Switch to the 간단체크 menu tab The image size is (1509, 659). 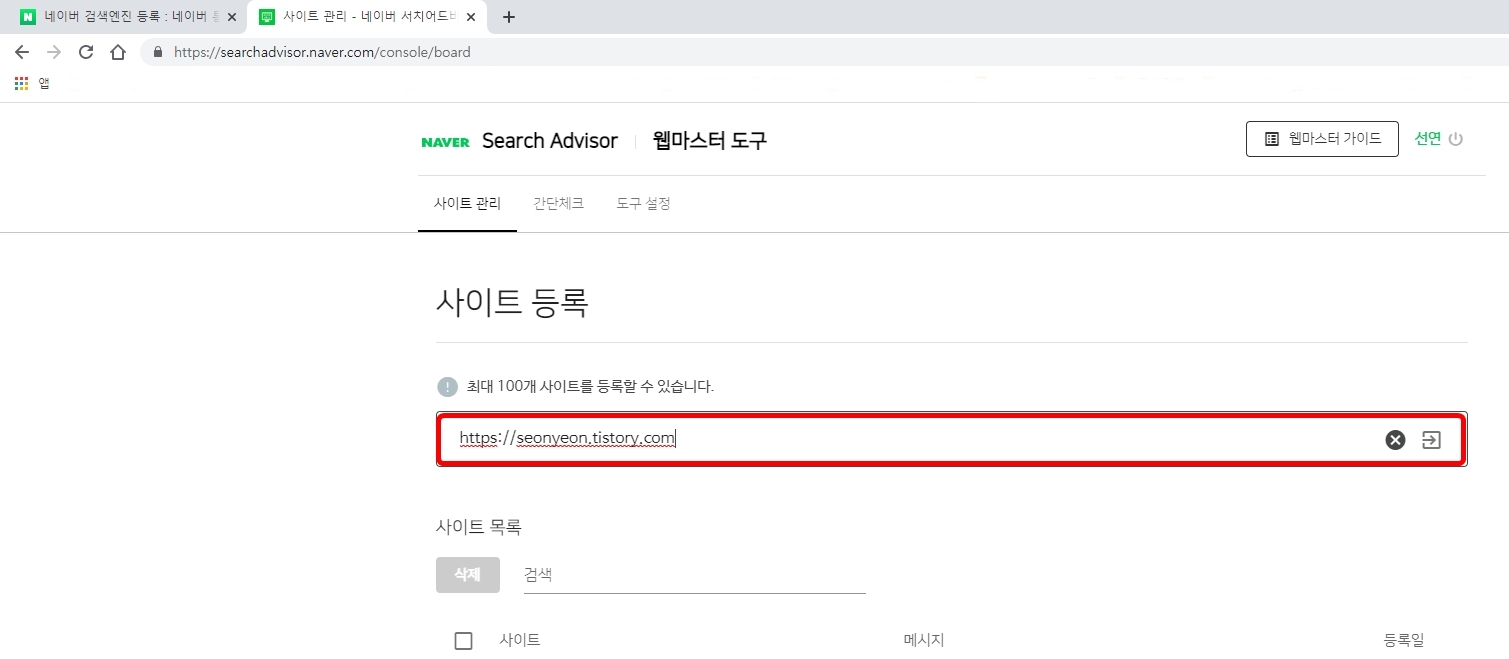[x=559, y=203]
